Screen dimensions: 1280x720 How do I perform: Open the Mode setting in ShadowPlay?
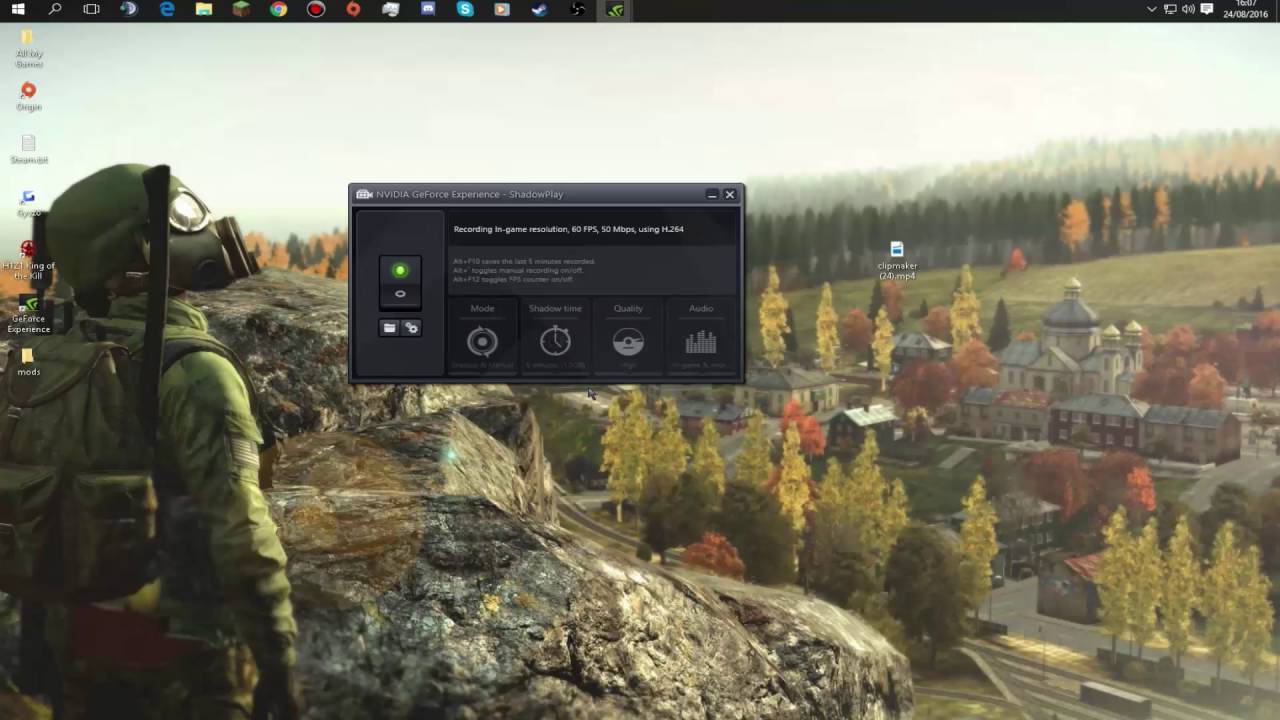[482, 337]
